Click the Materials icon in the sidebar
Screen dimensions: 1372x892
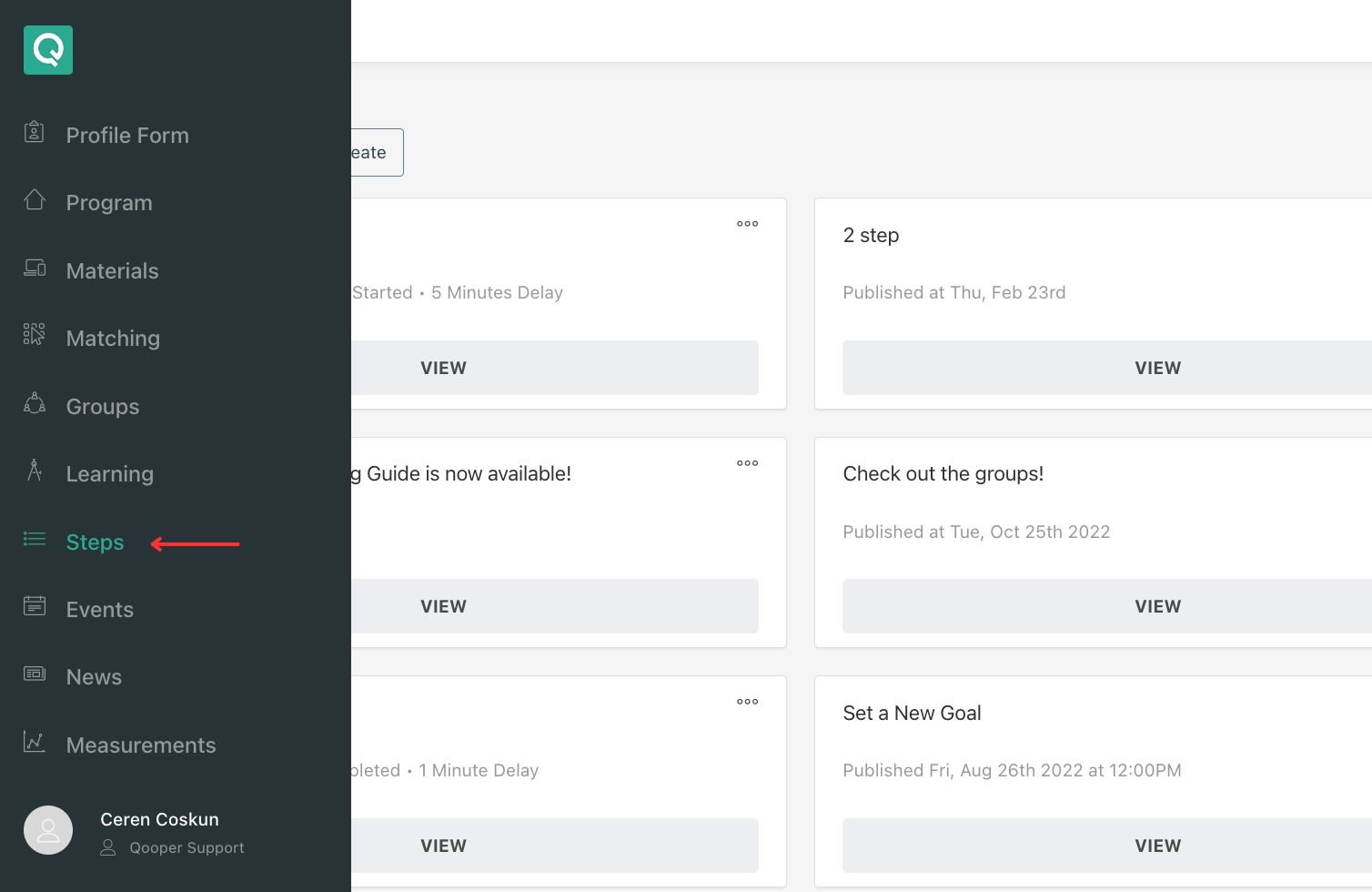click(x=34, y=268)
